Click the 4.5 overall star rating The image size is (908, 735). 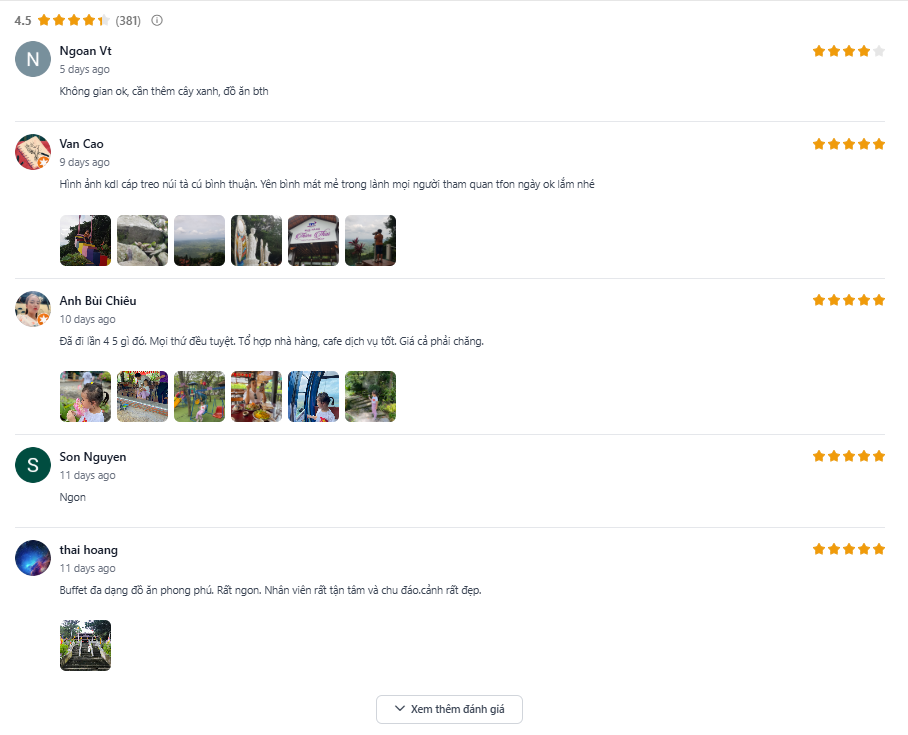point(74,20)
